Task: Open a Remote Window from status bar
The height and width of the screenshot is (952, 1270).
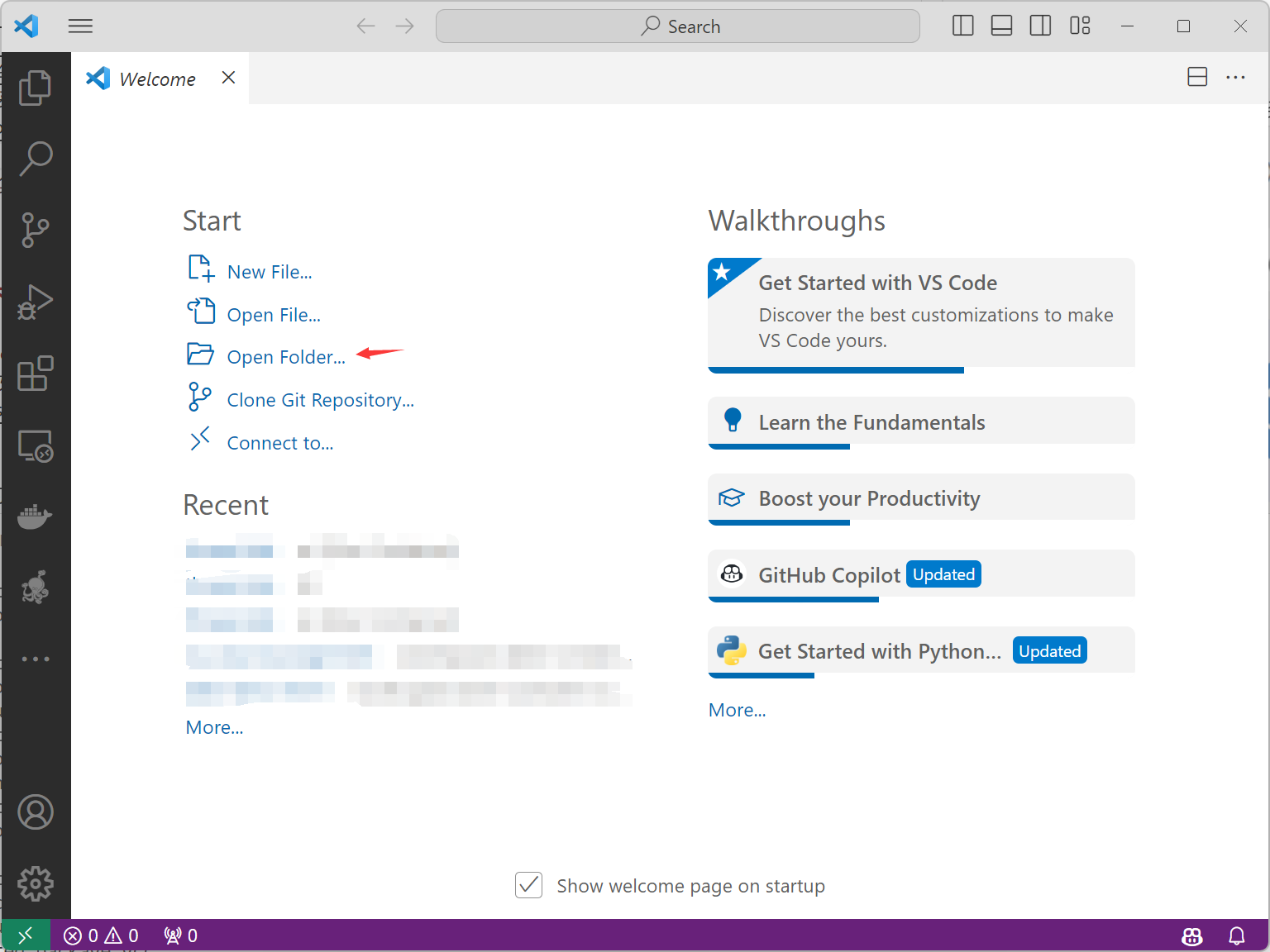Action: coord(26,935)
